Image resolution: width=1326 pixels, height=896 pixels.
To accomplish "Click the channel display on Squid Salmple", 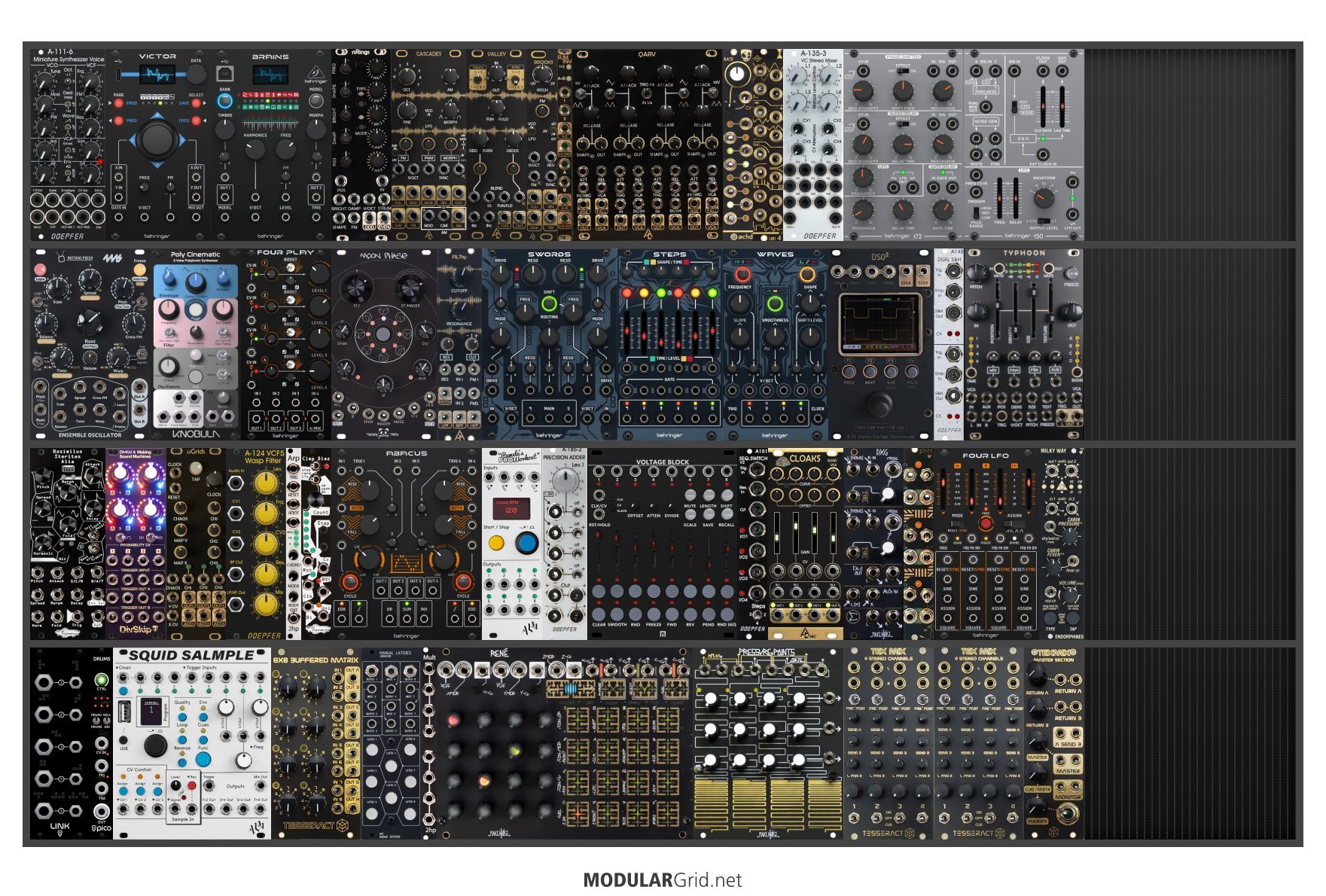I will click(151, 711).
